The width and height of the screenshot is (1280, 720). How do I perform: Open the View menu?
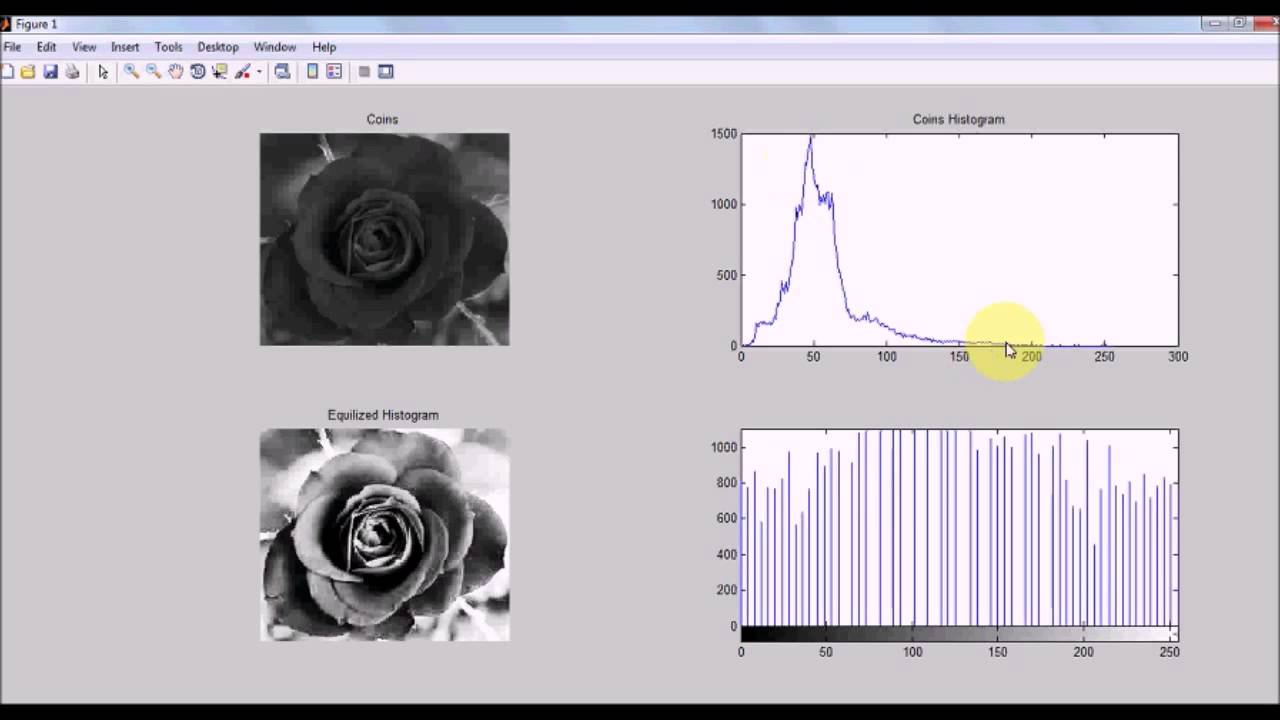84,47
